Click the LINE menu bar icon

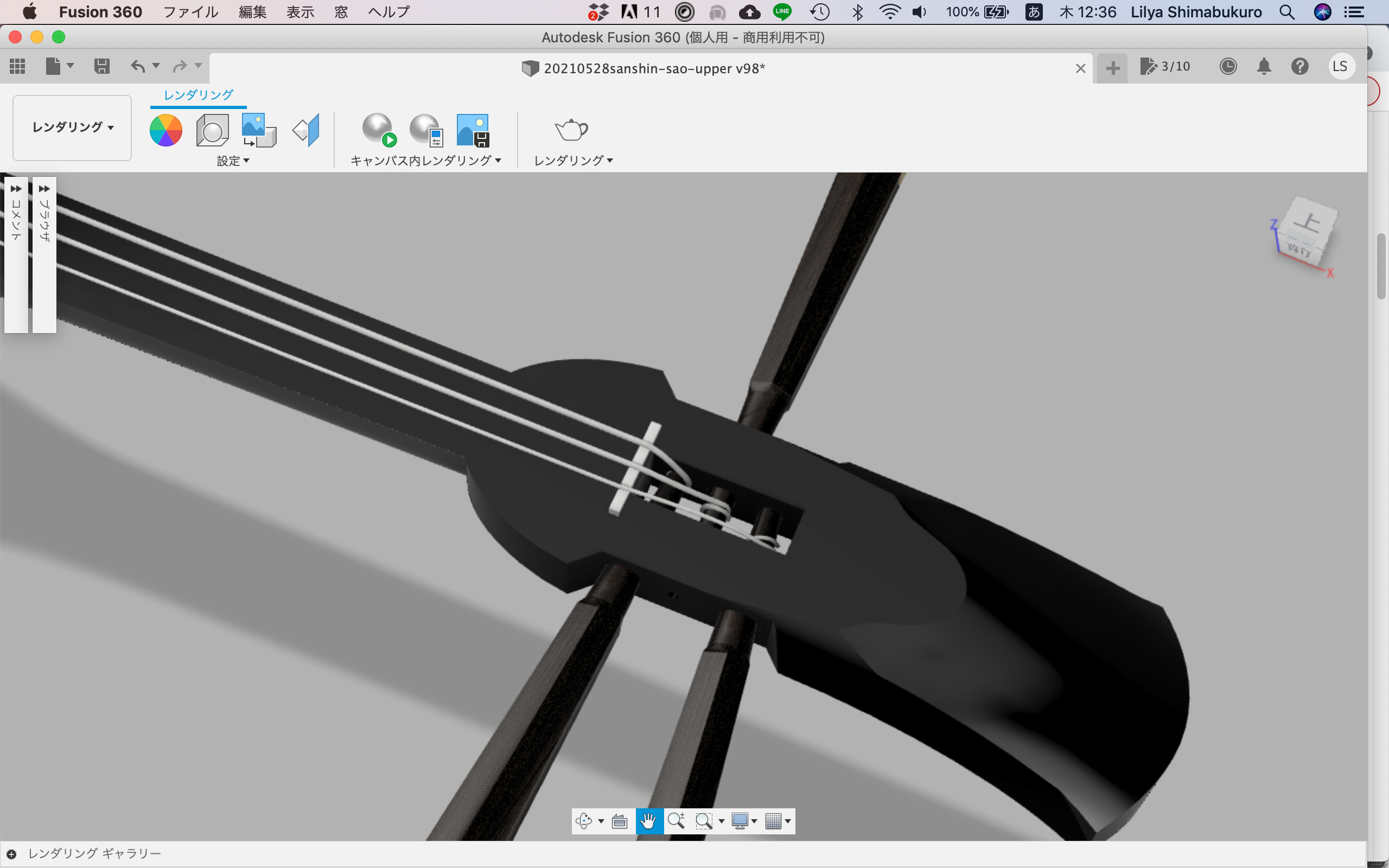pos(782,11)
